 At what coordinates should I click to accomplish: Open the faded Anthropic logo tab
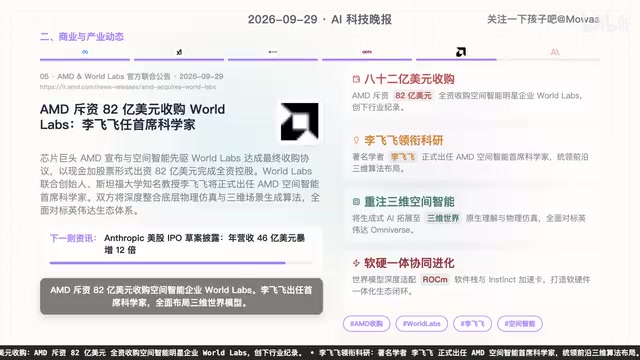click(555, 52)
